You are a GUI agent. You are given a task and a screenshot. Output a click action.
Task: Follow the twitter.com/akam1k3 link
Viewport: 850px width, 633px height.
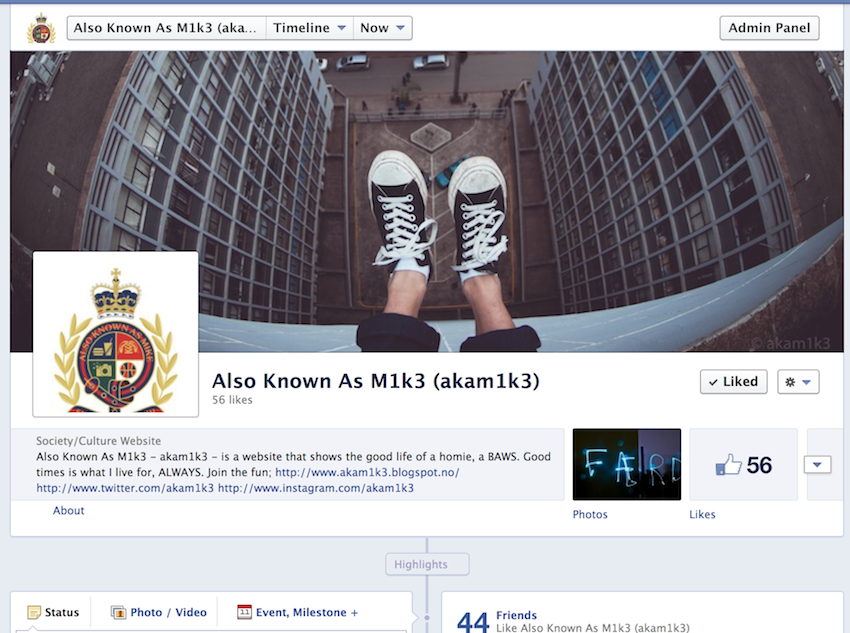(125, 489)
